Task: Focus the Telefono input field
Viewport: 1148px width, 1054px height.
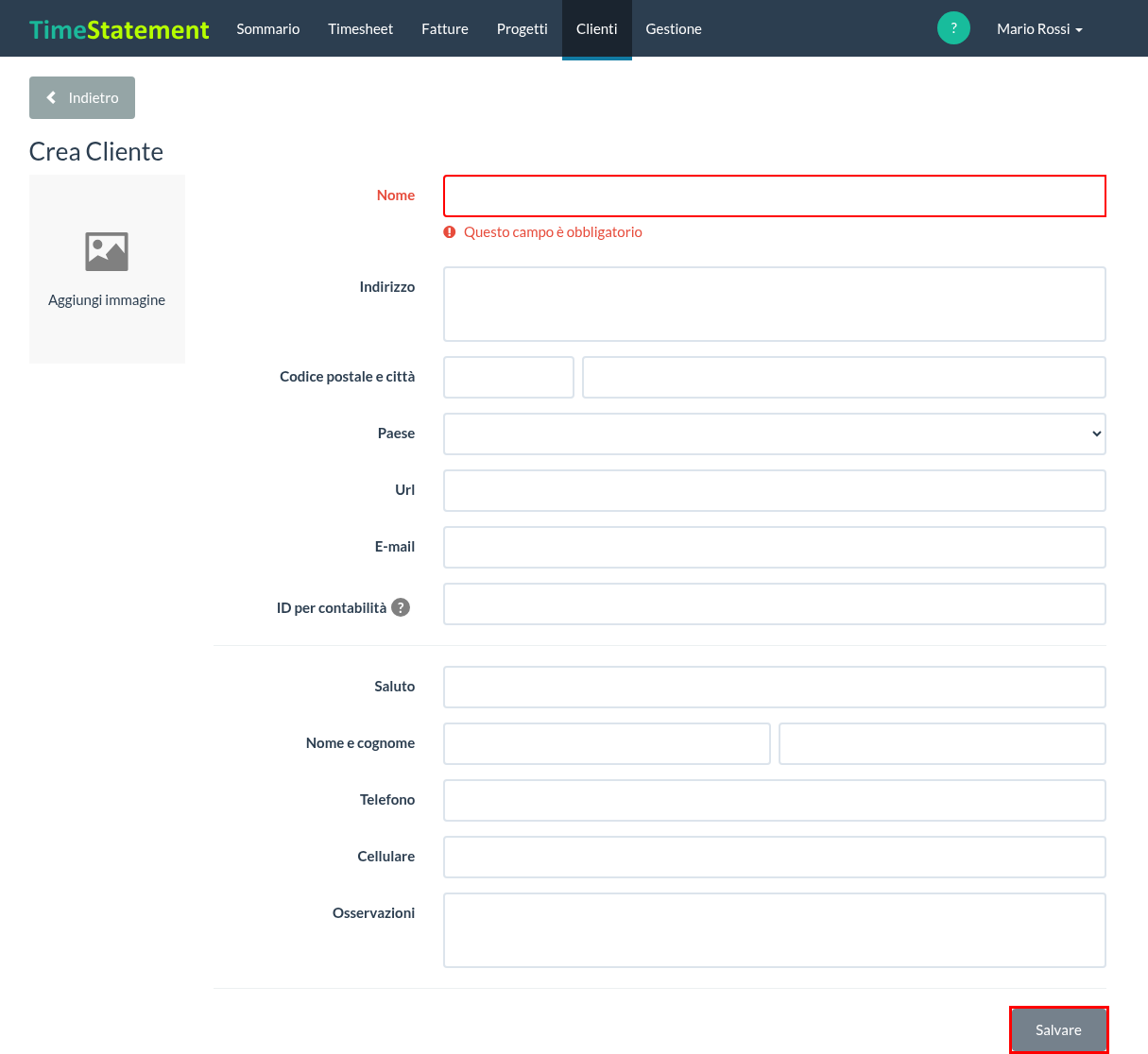Action: pos(775,800)
